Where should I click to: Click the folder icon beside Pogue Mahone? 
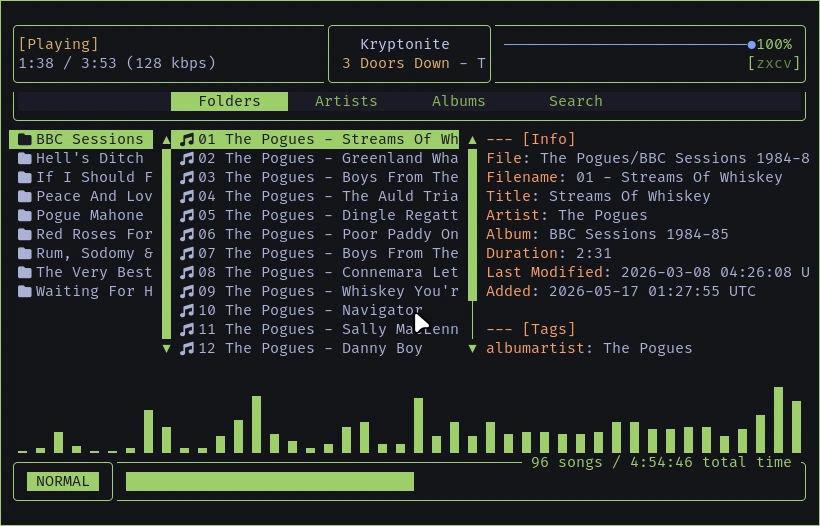[25, 215]
